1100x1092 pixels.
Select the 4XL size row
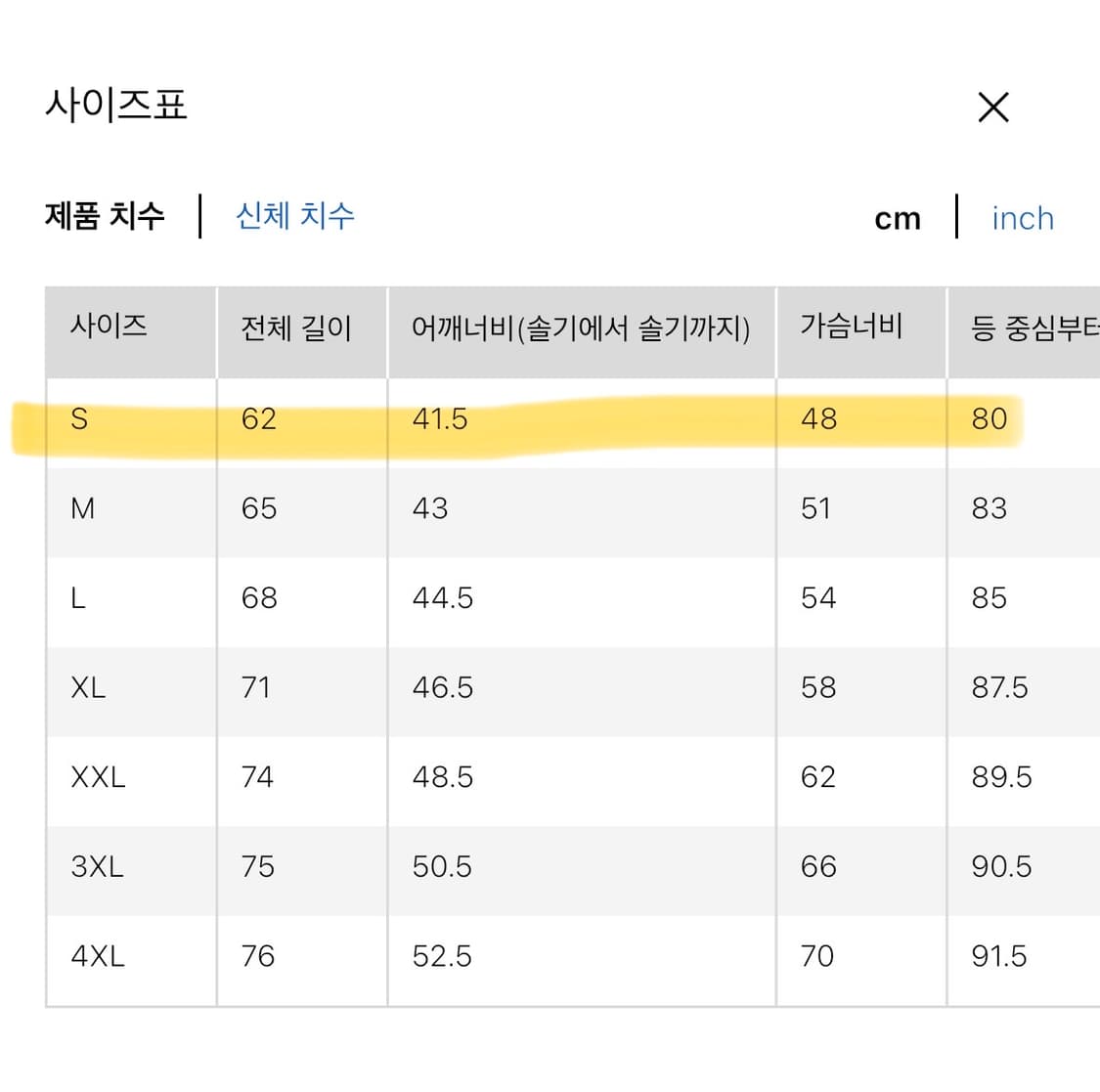(98, 956)
